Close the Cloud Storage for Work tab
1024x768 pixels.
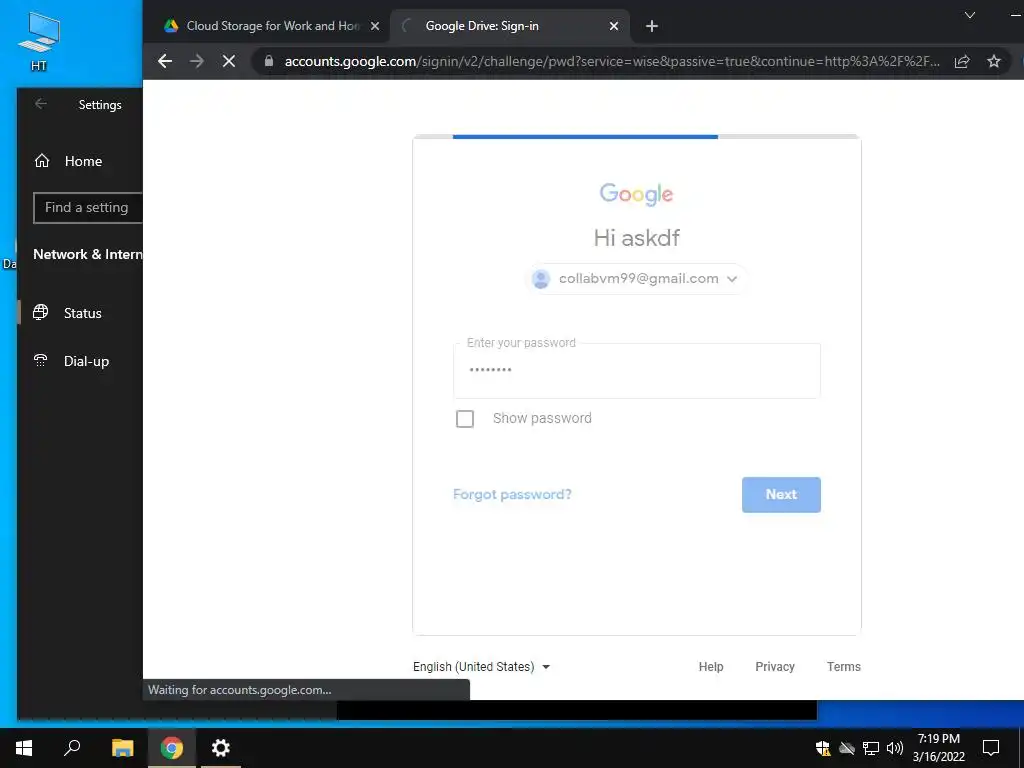pos(375,26)
